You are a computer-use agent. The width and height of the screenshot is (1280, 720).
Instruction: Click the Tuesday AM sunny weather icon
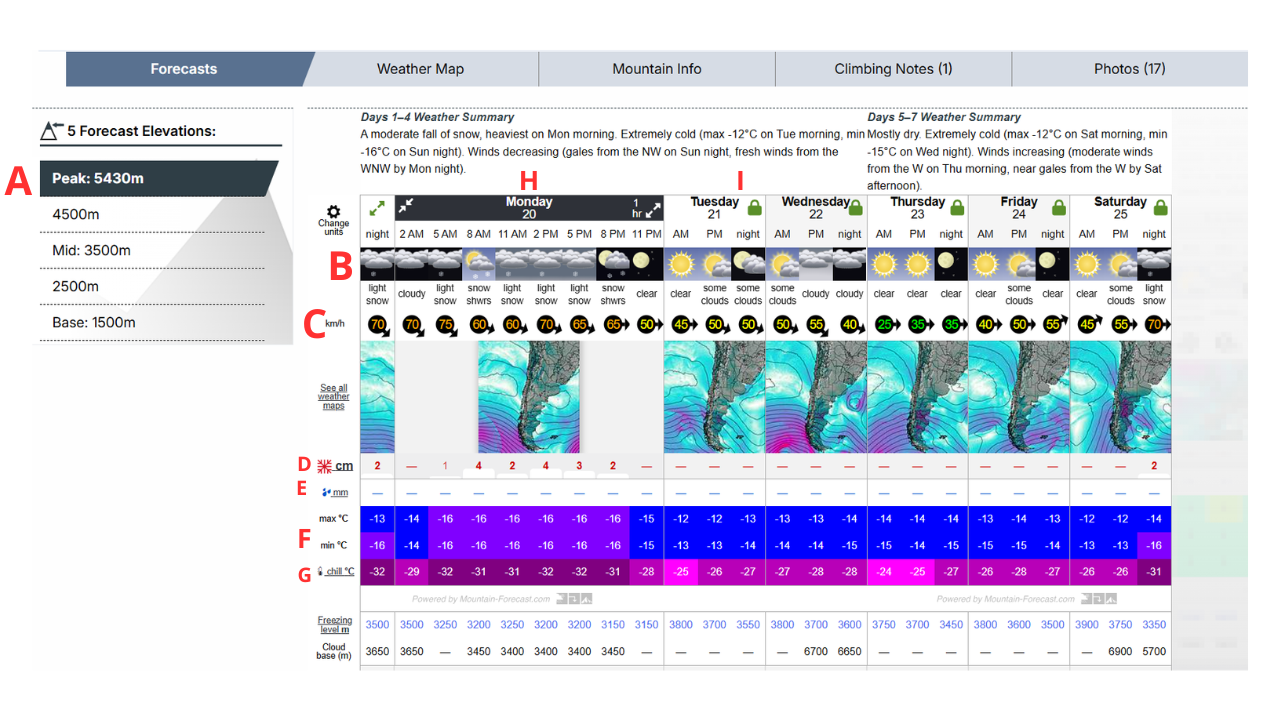point(681,265)
